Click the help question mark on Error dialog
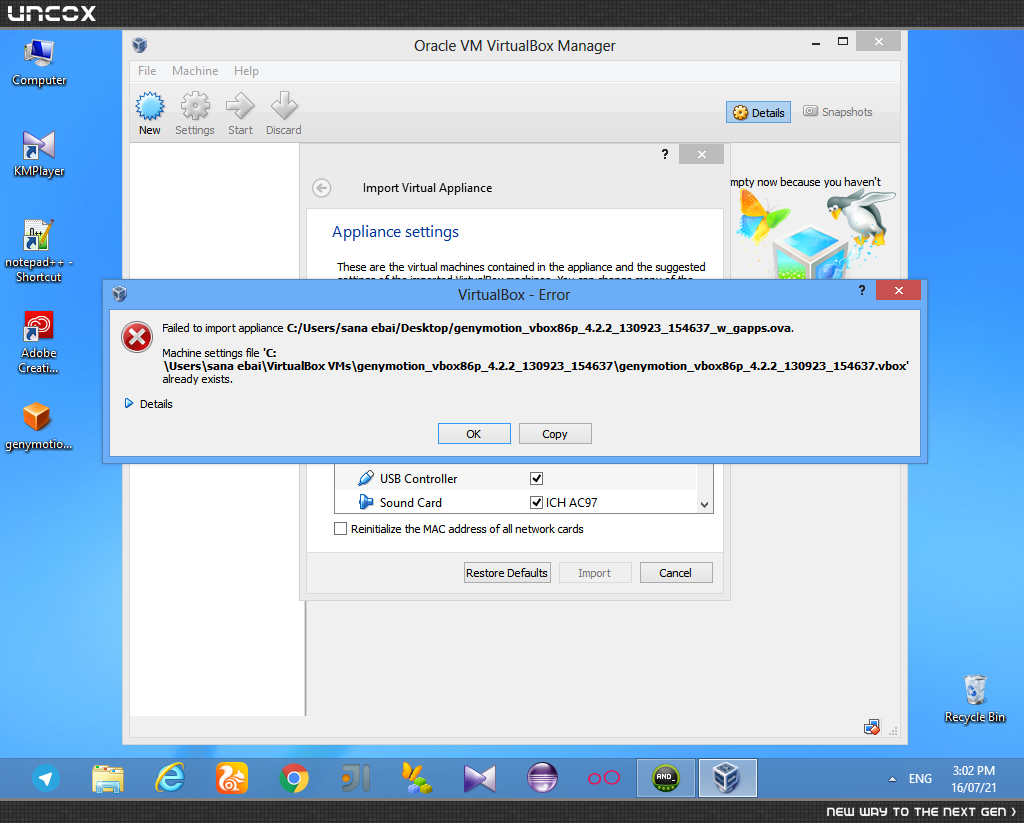The image size is (1024, 823). (x=862, y=290)
